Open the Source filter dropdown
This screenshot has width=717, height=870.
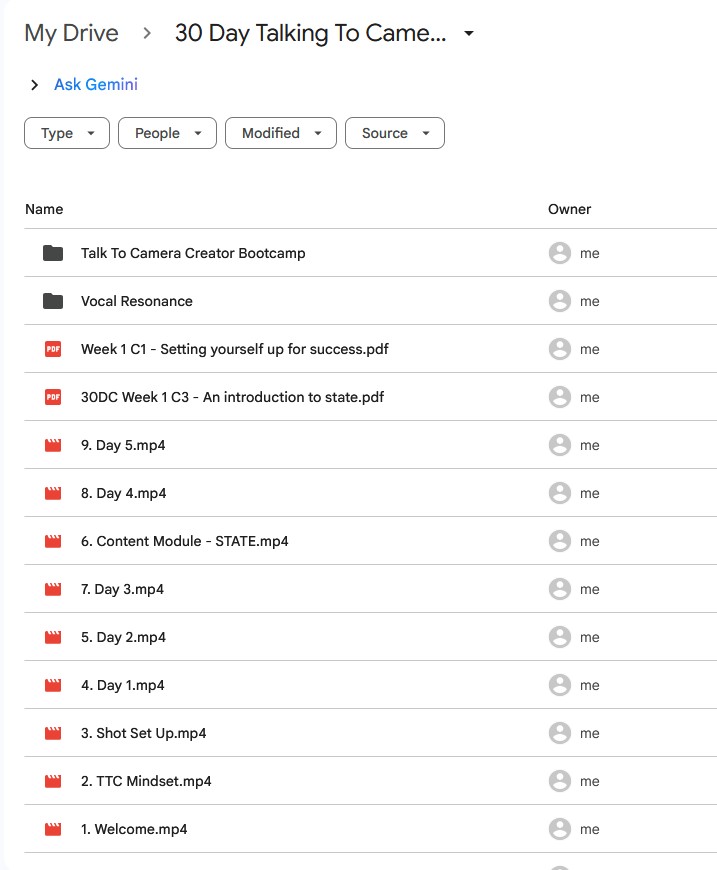click(394, 133)
